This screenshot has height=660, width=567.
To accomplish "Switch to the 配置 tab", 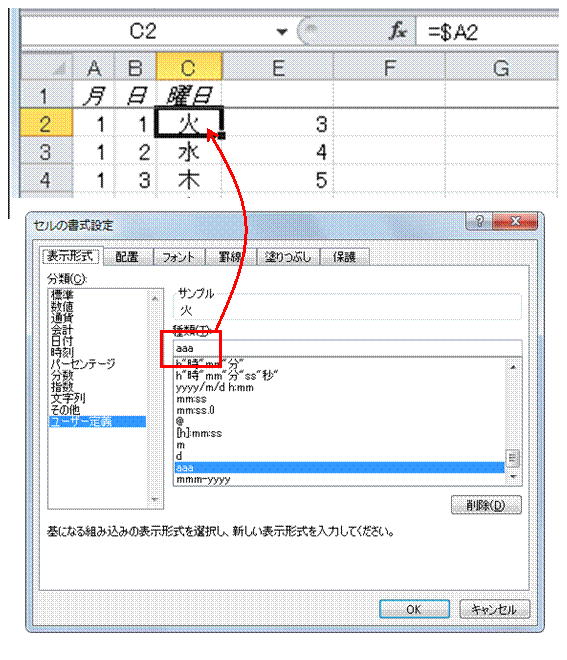I will [127, 256].
